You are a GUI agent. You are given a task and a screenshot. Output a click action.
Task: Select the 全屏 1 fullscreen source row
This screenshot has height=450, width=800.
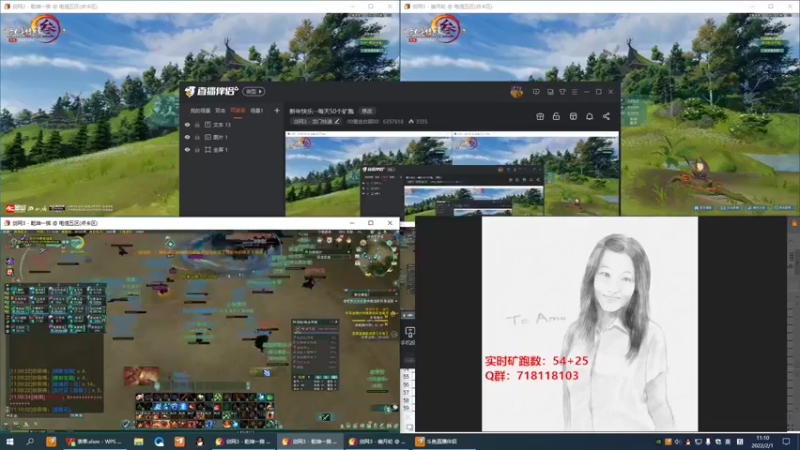pos(232,149)
